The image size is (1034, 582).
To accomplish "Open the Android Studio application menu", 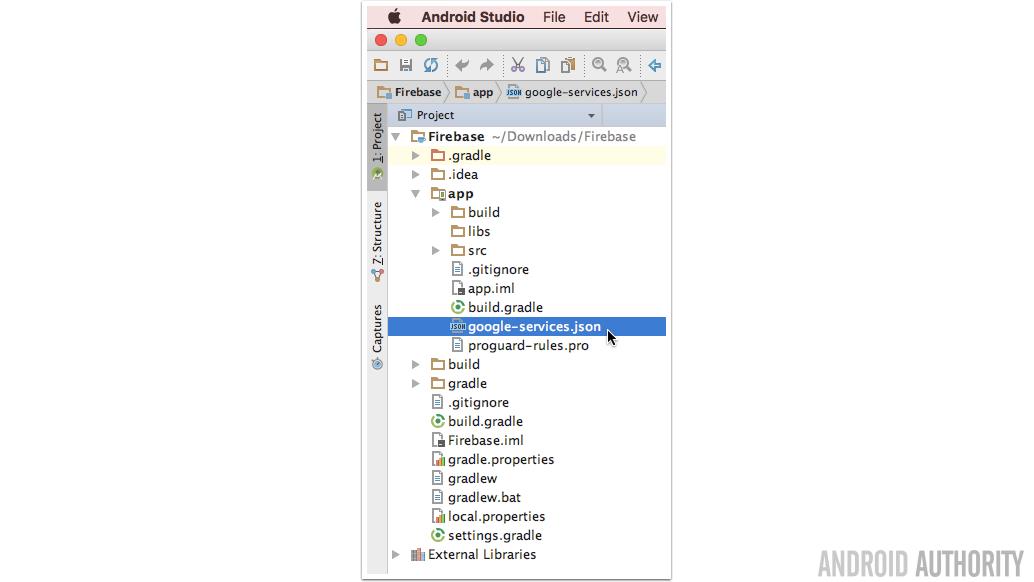I will (x=472, y=16).
